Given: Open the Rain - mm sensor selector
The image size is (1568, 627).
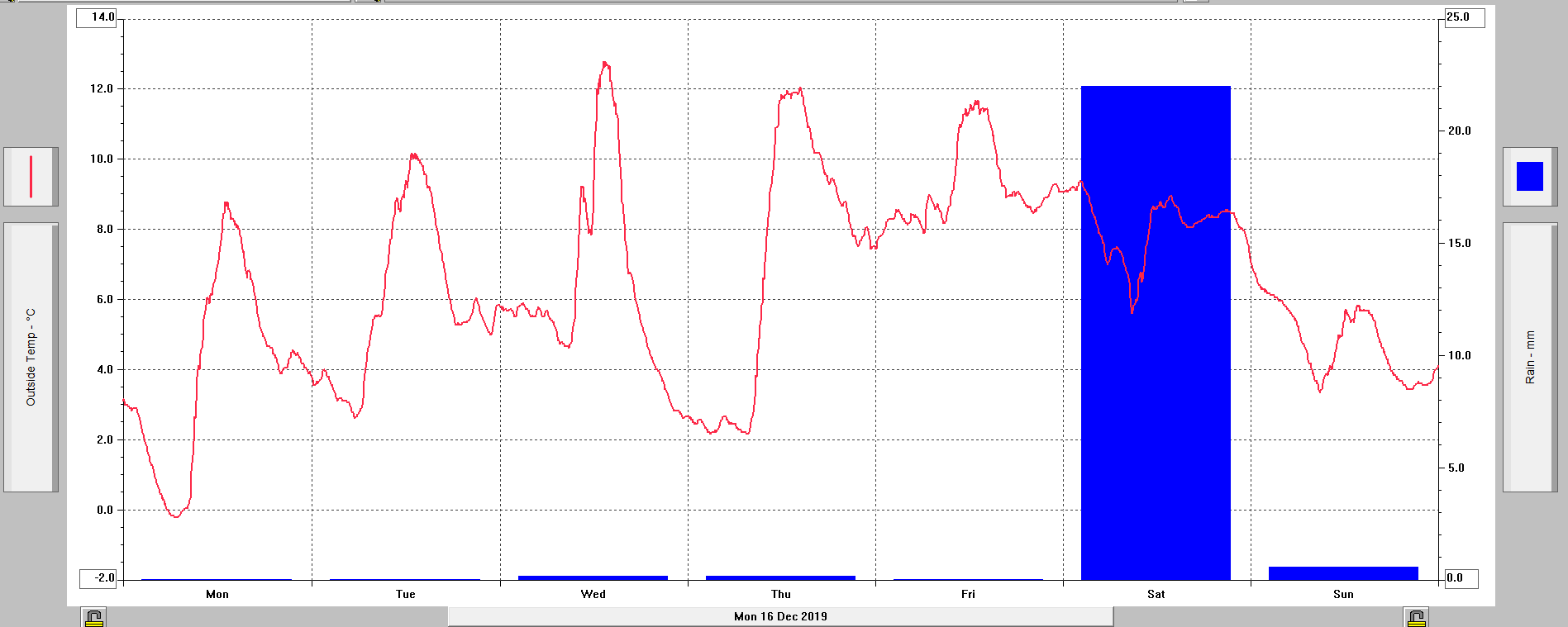Looking at the screenshot, I should [1529, 357].
